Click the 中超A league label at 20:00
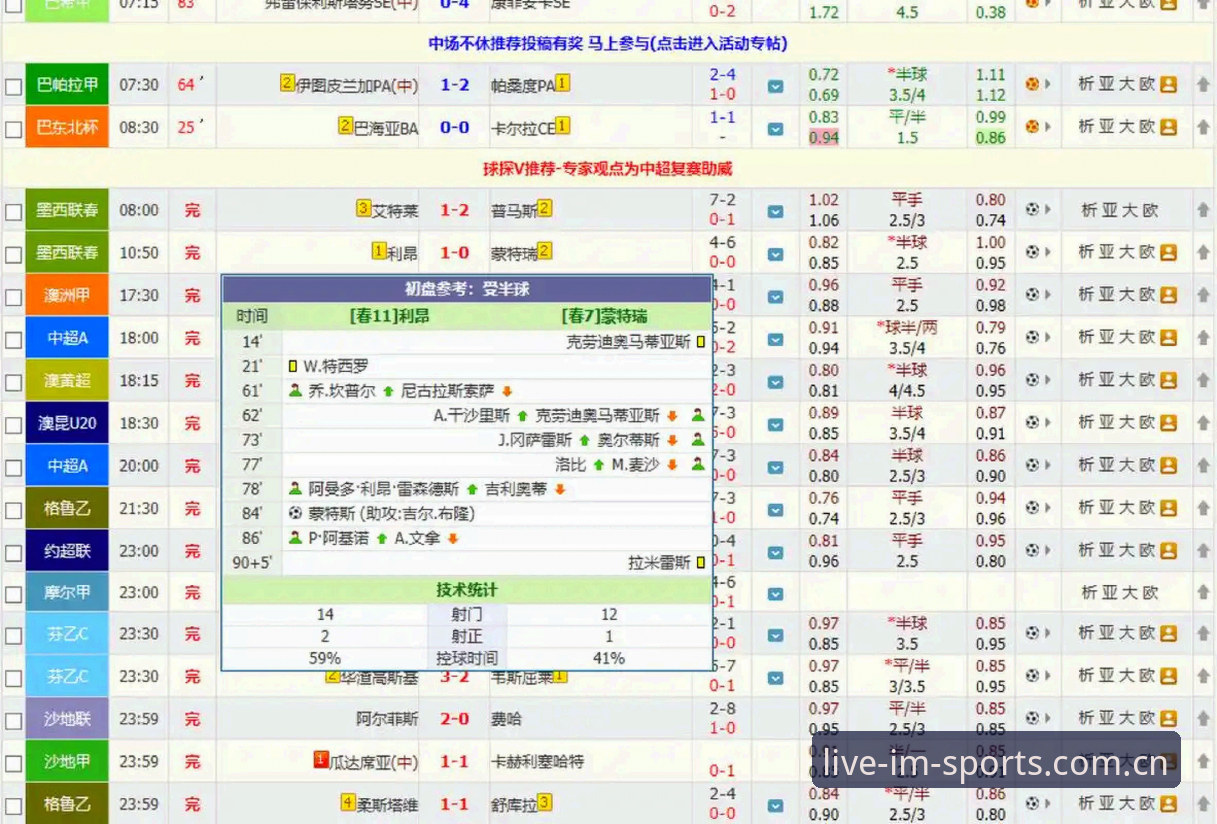The width and height of the screenshot is (1217, 824). pos(68,465)
